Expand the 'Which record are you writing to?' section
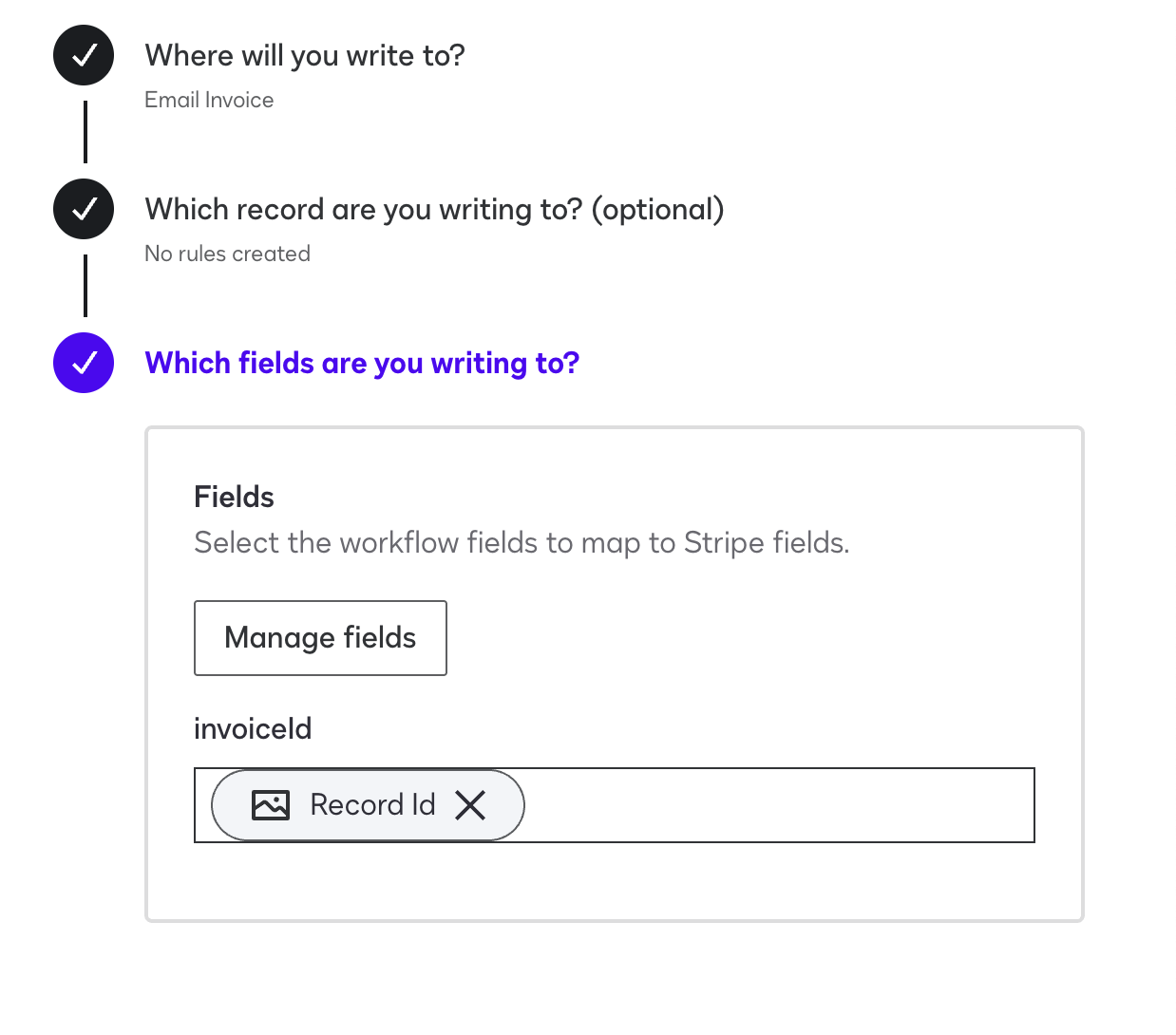 (434, 209)
